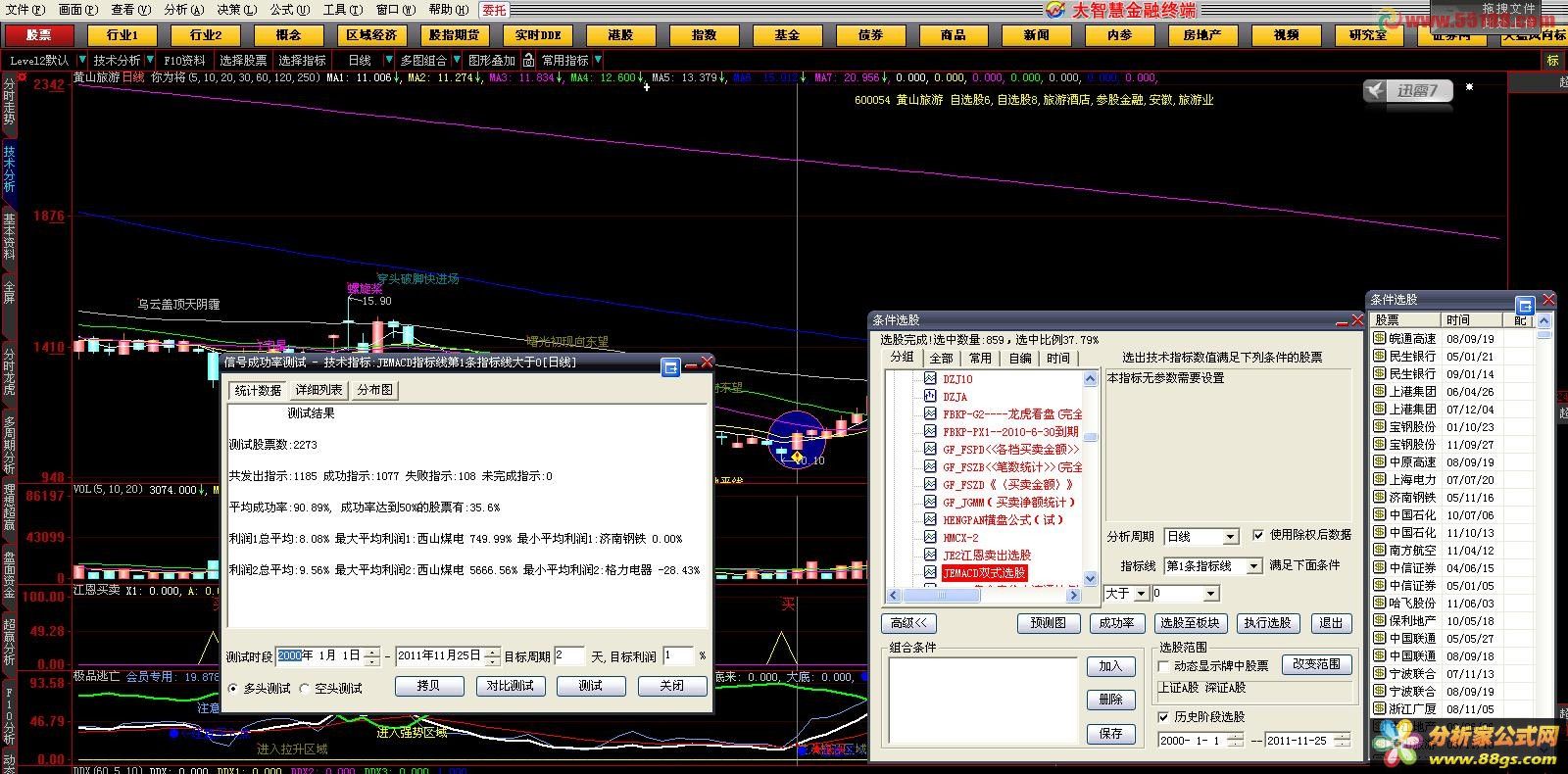The image size is (1568, 774).
Task: Click the 改变范围 button
Action: (x=1316, y=664)
